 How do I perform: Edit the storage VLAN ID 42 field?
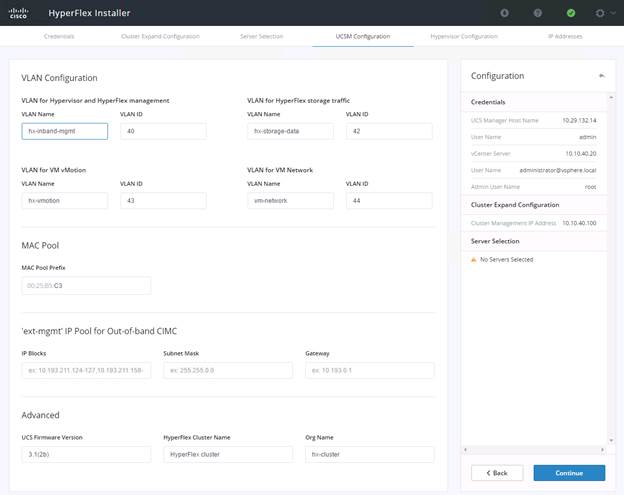[x=389, y=131]
